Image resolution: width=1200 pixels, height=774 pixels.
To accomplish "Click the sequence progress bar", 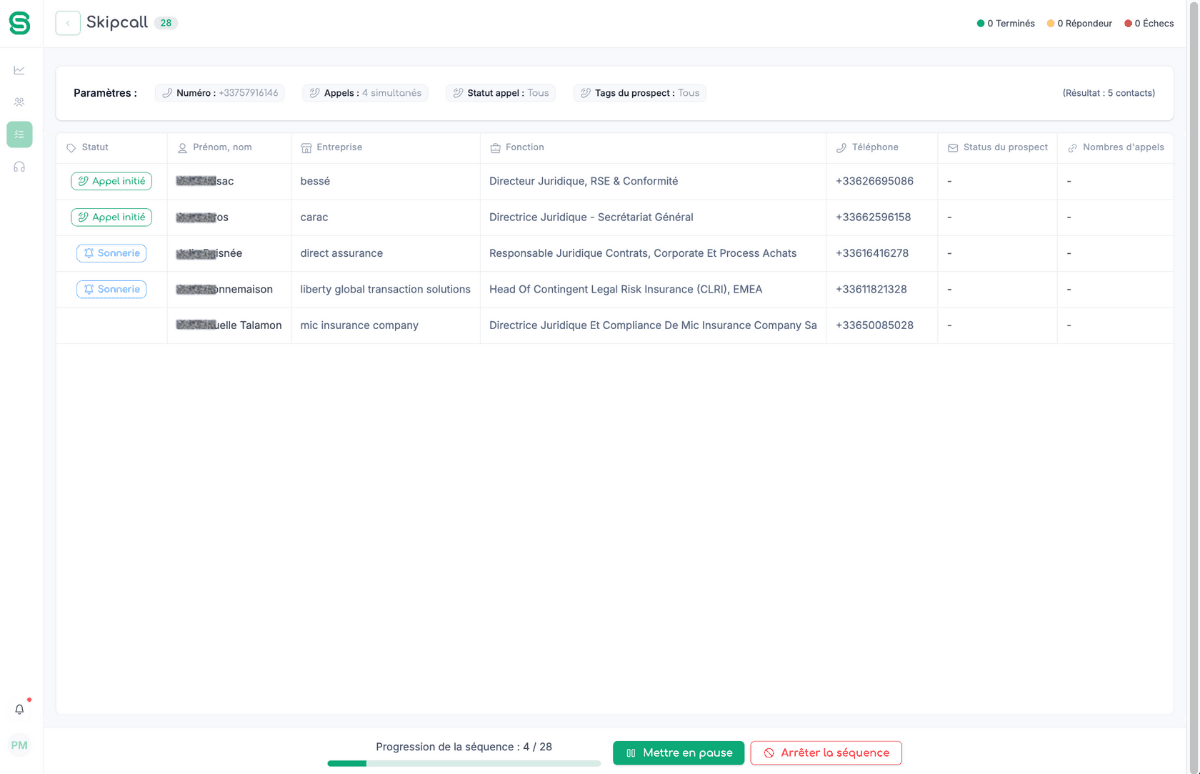I will (464, 763).
